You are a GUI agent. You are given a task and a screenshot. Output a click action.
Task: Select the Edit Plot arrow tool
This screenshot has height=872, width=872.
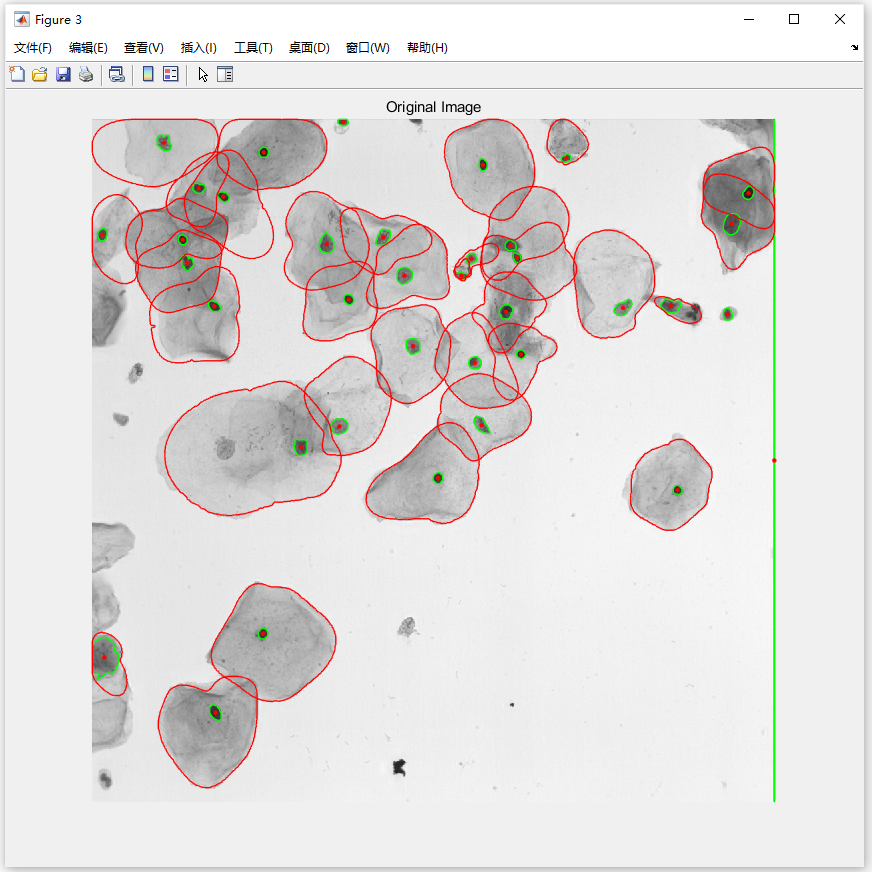coord(203,75)
